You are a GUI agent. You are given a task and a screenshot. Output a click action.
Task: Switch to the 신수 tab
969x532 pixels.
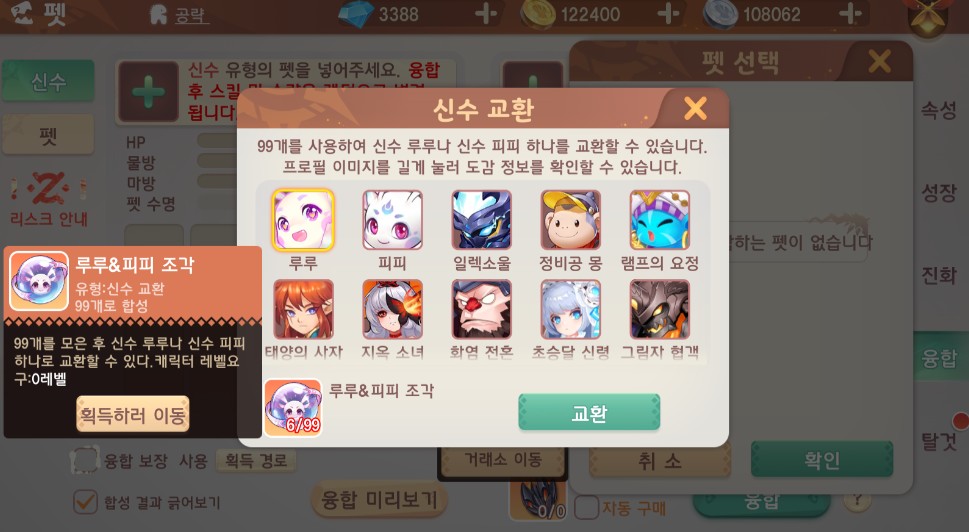[x=48, y=81]
